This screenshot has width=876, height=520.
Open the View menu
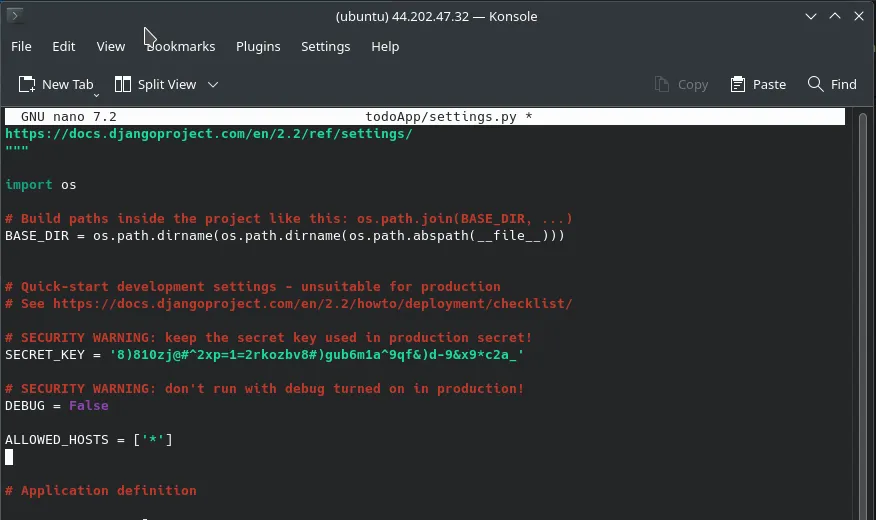(111, 46)
